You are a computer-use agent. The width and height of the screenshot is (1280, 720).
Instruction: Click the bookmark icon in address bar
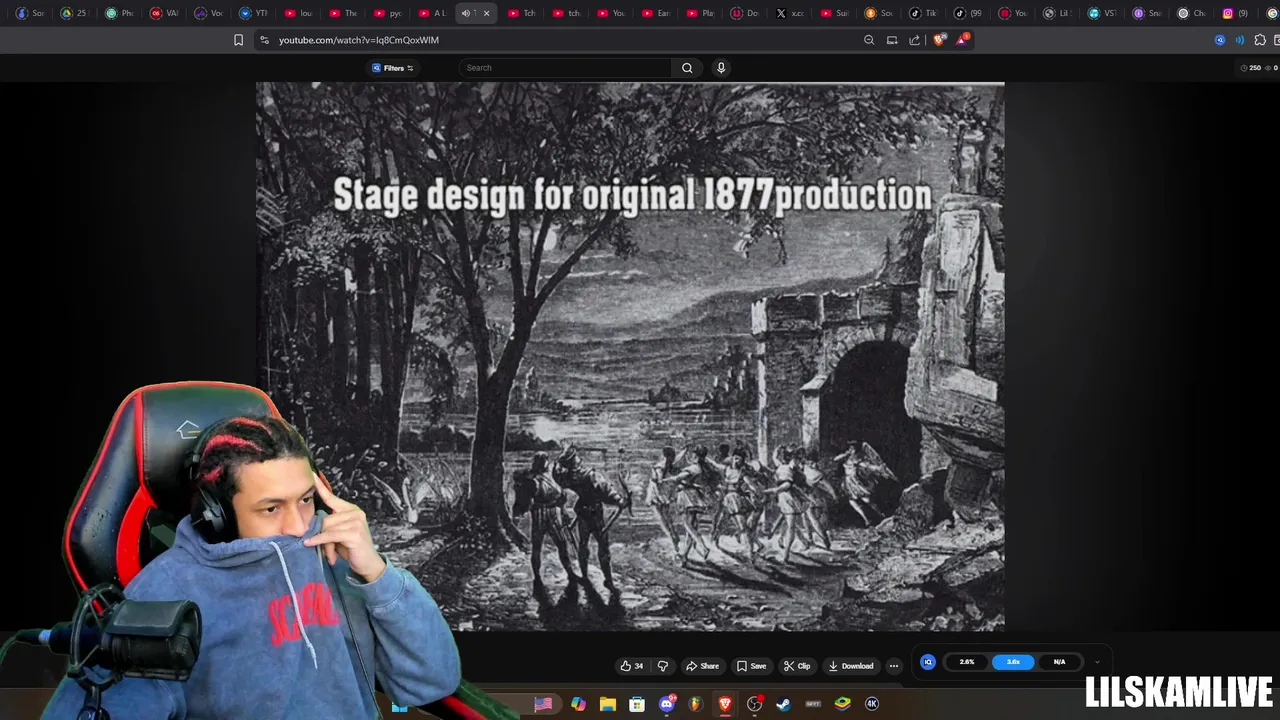tap(238, 40)
